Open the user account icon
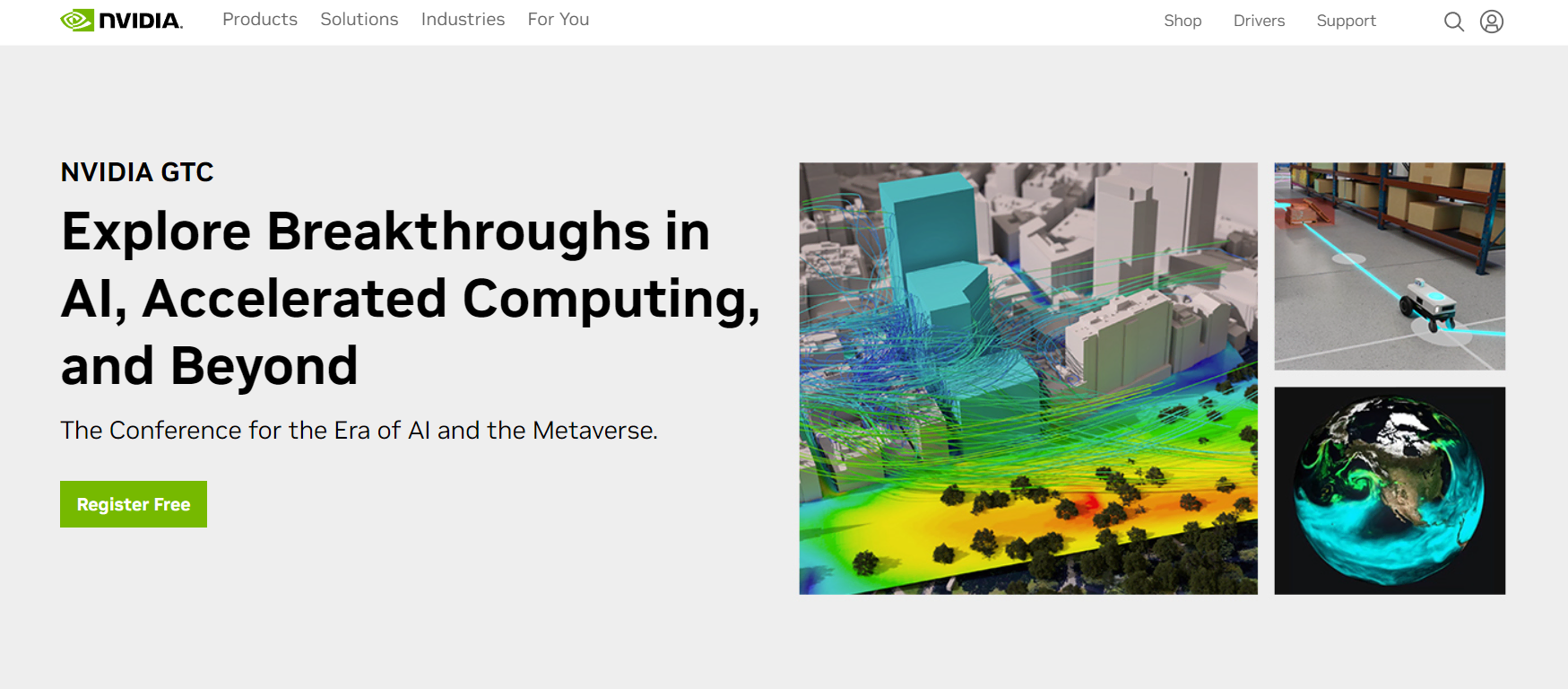 (1492, 22)
